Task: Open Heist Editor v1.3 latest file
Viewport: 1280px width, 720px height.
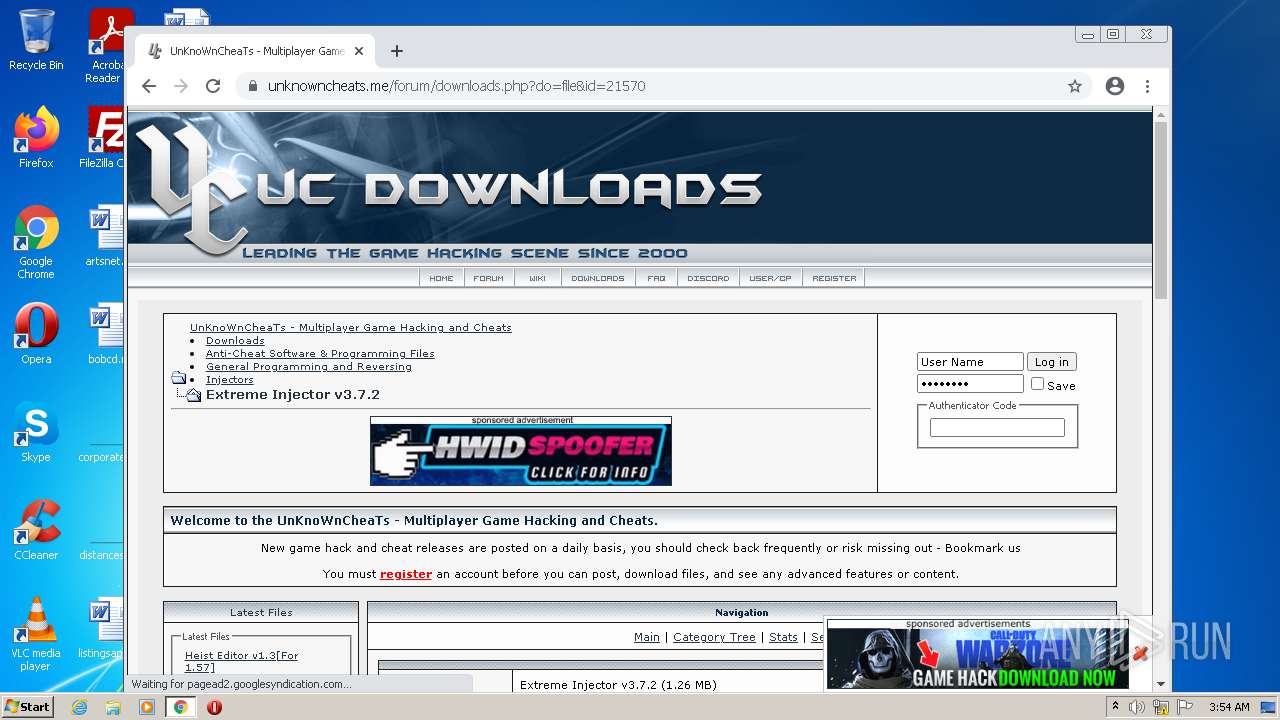Action: pyautogui.click(x=241, y=661)
